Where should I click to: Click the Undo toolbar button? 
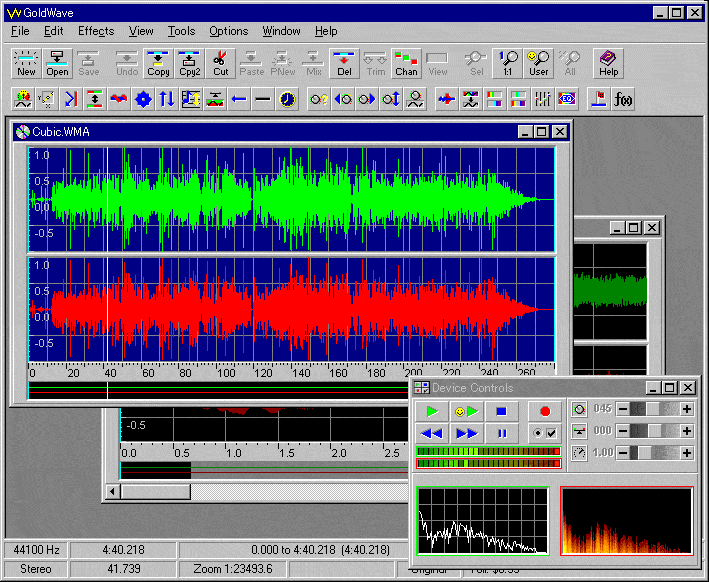pos(127,63)
